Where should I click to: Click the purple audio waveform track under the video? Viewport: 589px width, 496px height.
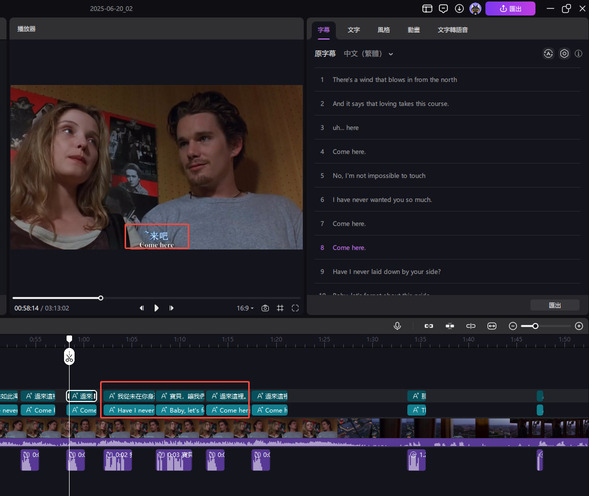(294, 443)
